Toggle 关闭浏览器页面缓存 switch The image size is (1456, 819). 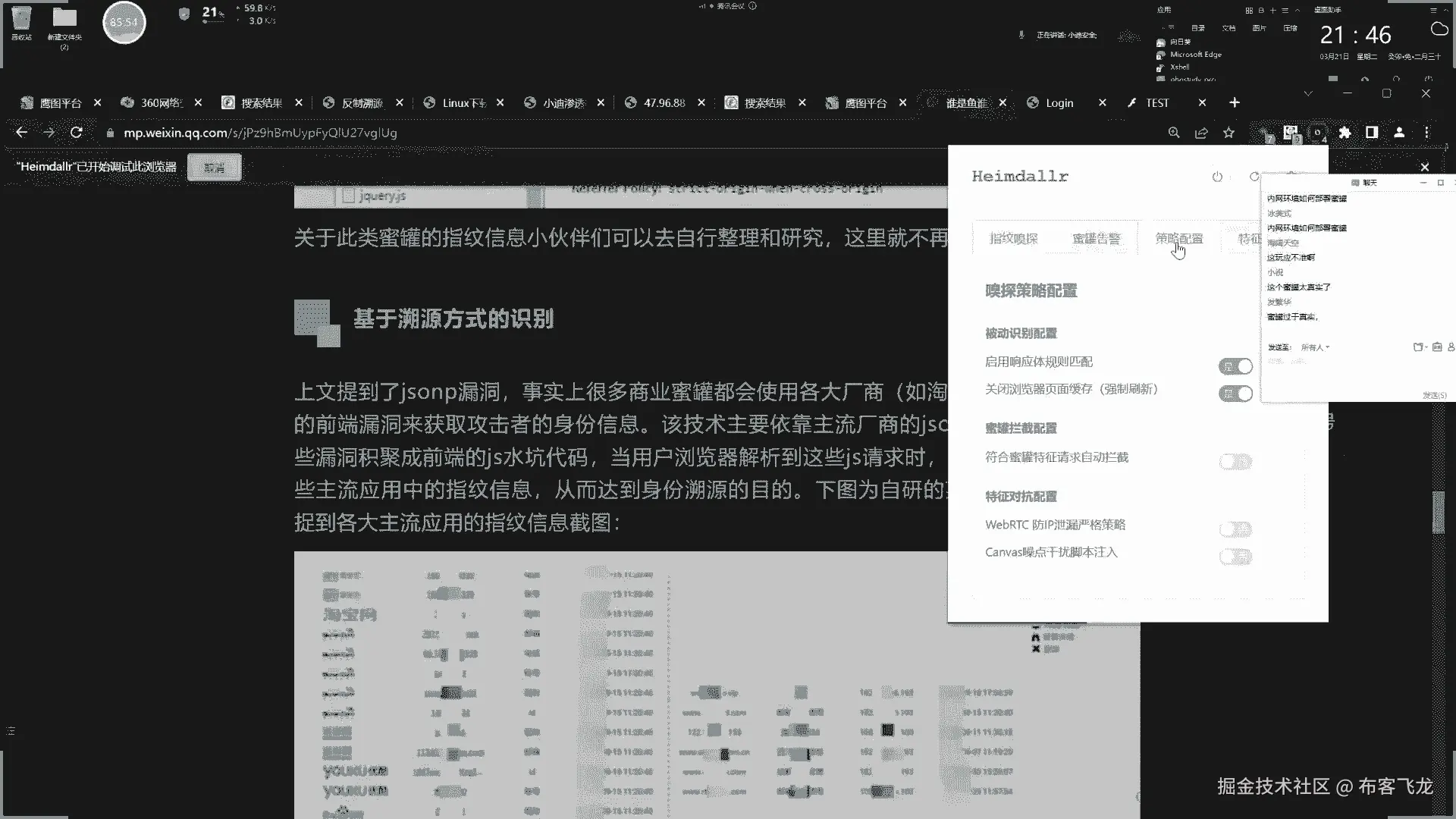(1235, 394)
